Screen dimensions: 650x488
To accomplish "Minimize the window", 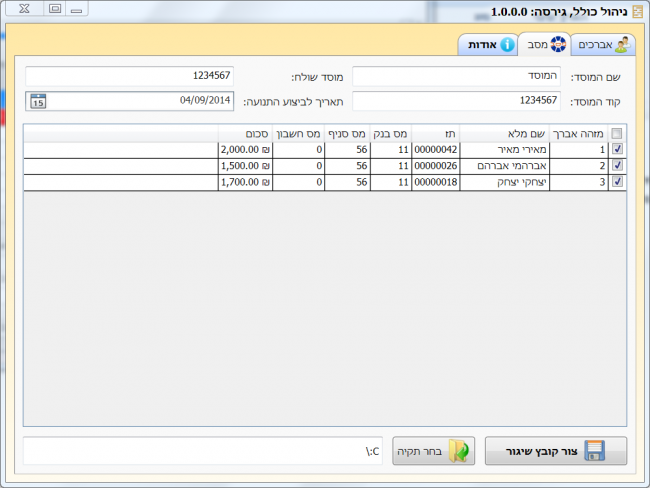I will click(x=76, y=9).
